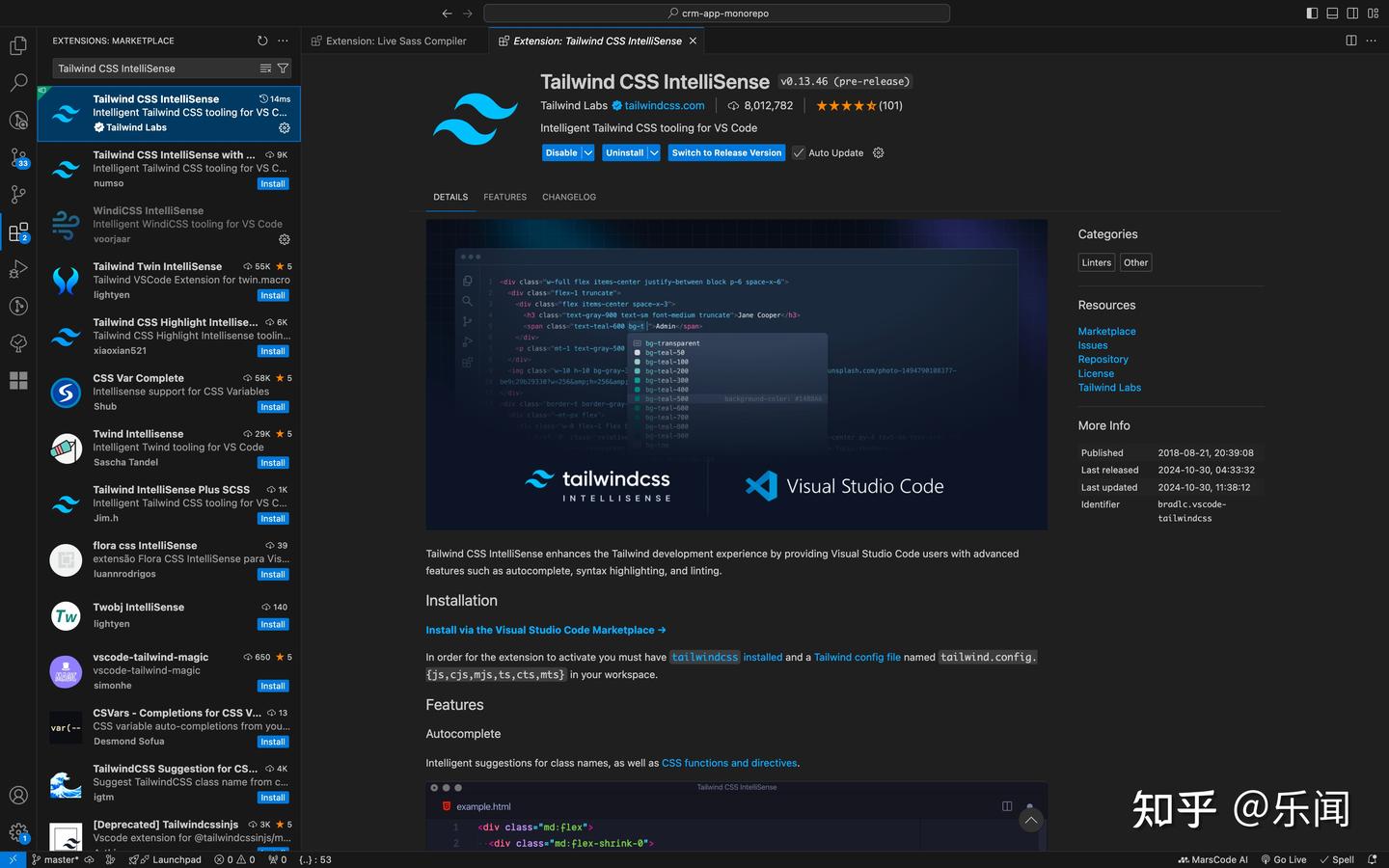Toggle the filter icon in extensions search box

(283, 68)
